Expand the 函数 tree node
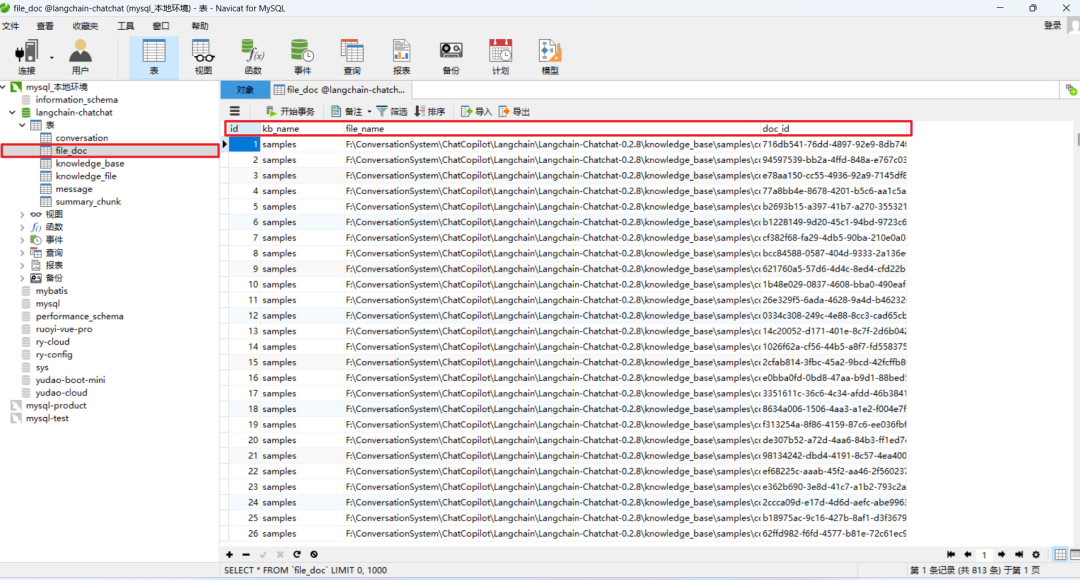This screenshot has height=580, width=1080. point(23,227)
